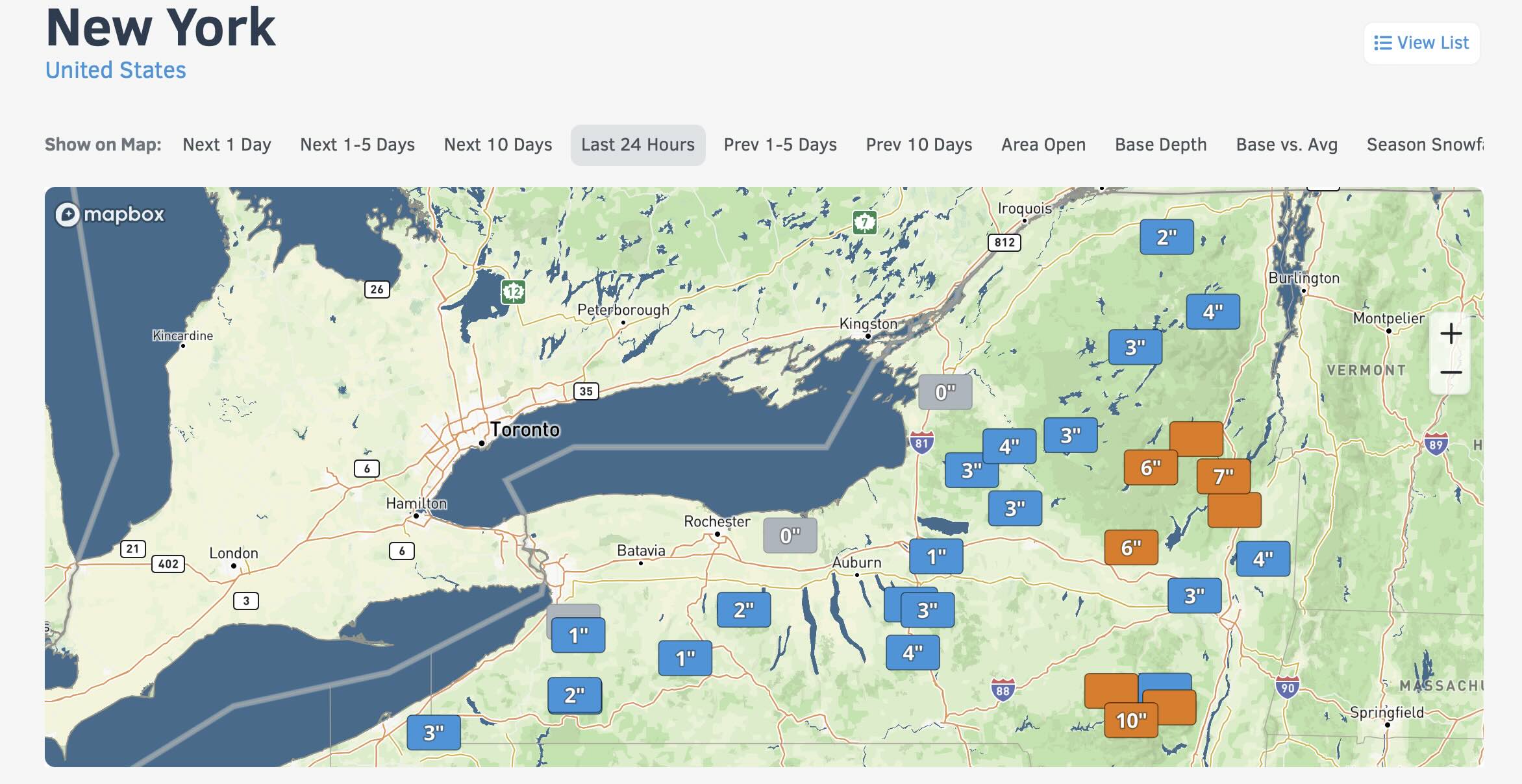The width and height of the screenshot is (1522, 784).
Task: Click the gray 0" marker near Rochester
Action: [x=790, y=535]
